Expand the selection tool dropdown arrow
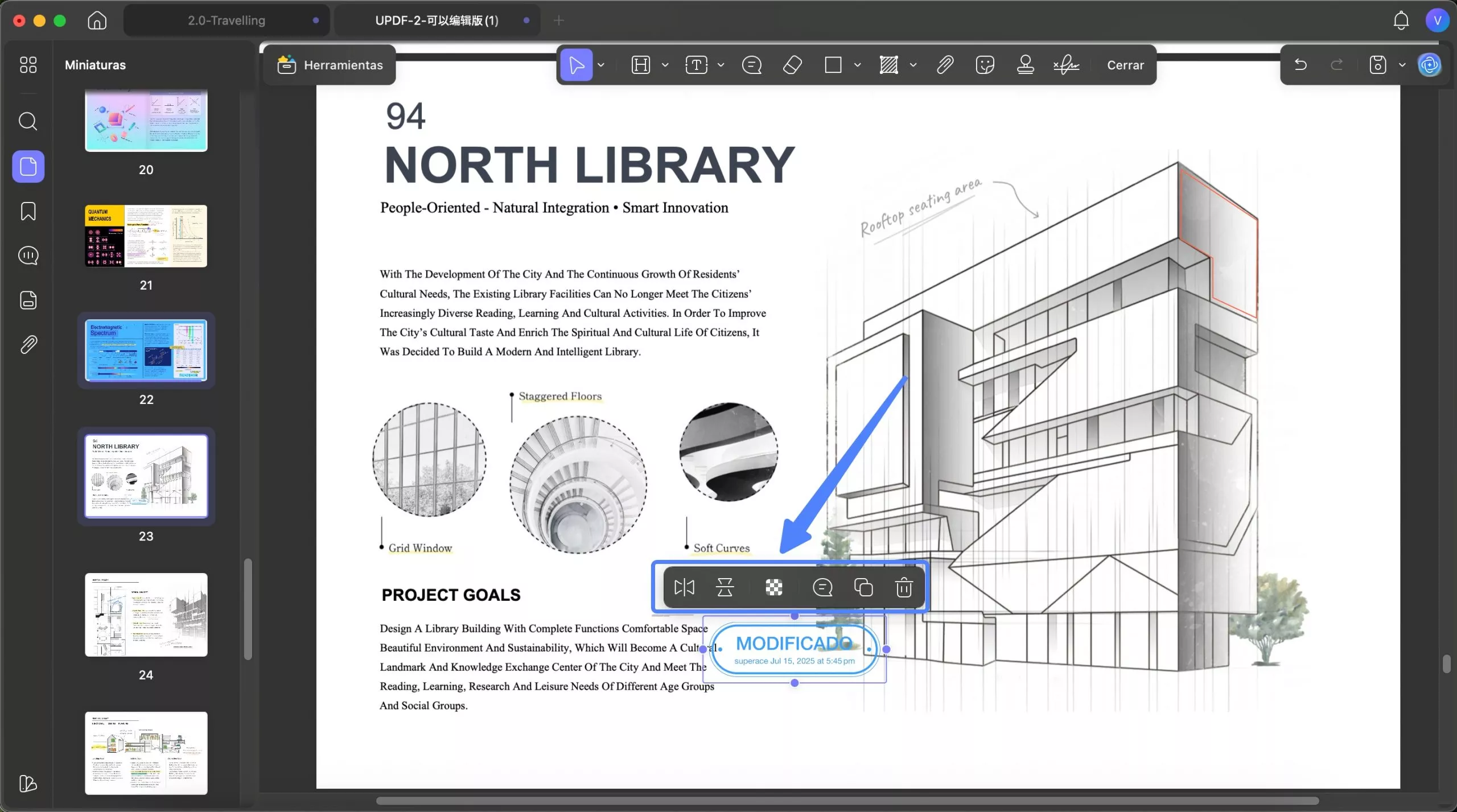The width and height of the screenshot is (1457, 812). (x=601, y=65)
